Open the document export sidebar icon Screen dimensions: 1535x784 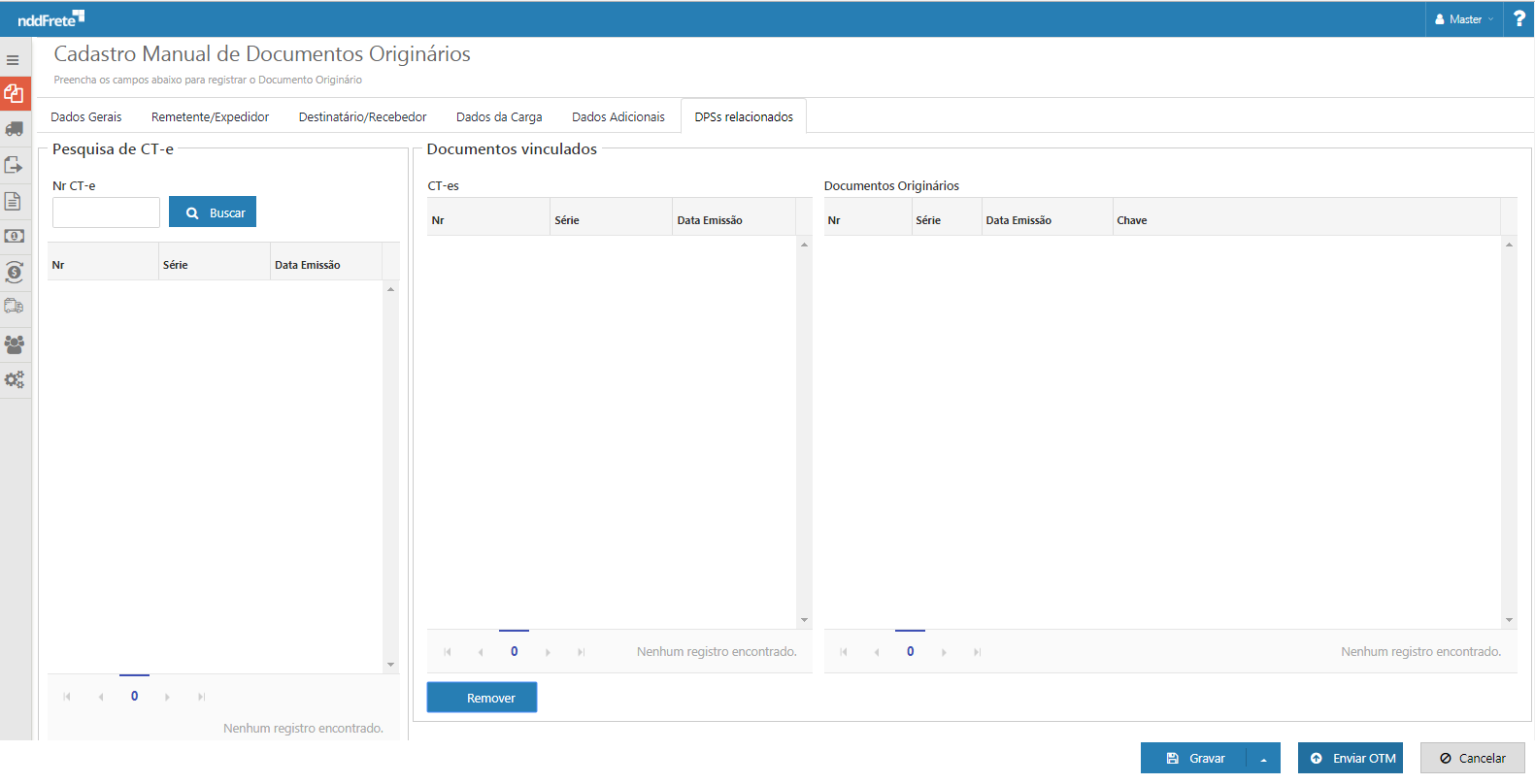(15, 165)
